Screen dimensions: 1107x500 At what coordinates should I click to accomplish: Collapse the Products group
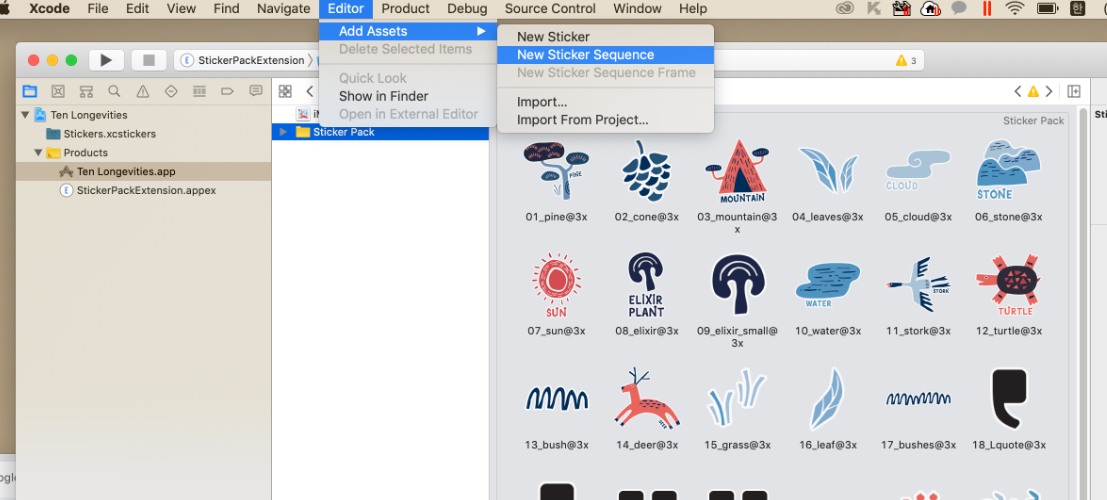point(38,153)
